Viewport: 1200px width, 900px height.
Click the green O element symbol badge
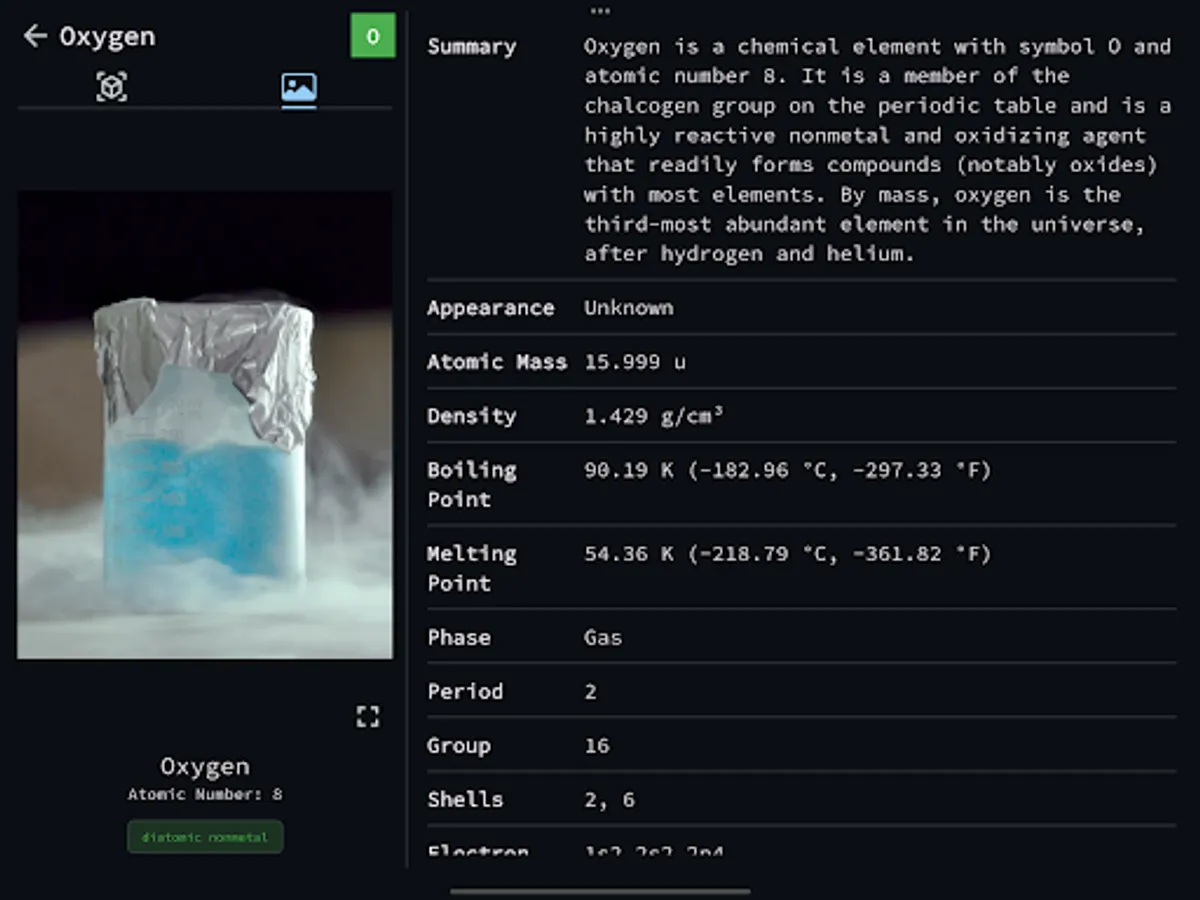coord(373,36)
